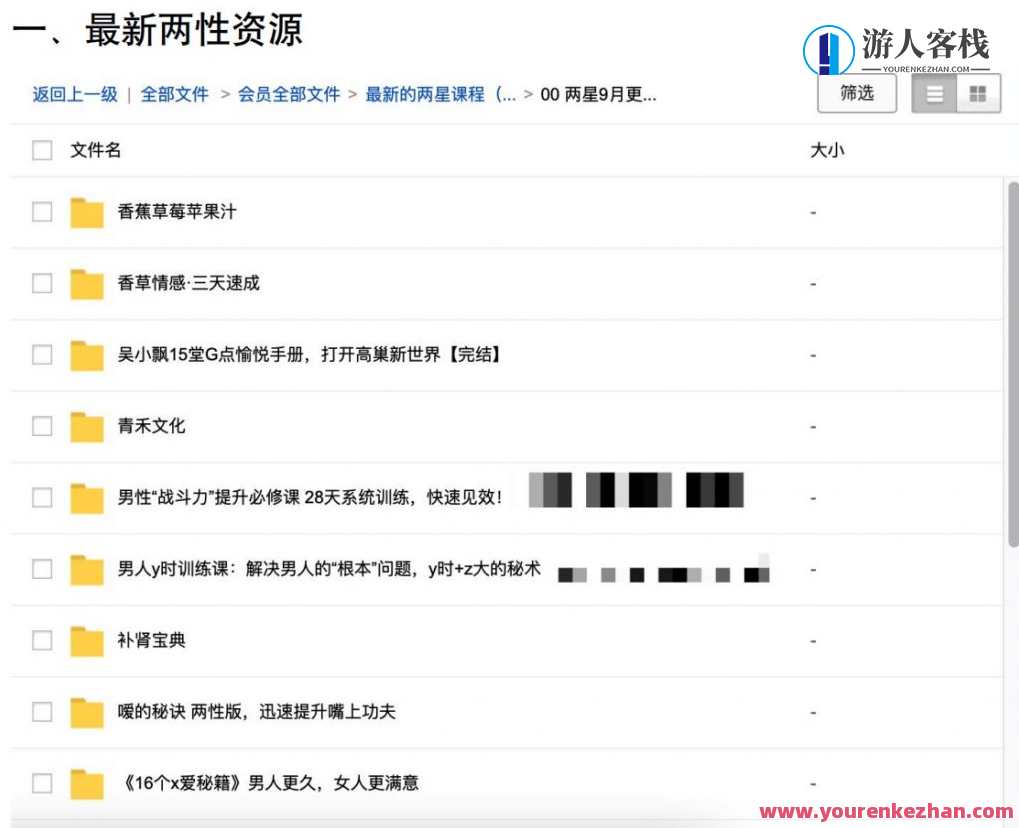Click the 返回上一级 link
This screenshot has height=828, width=1019.
click(74, 94)
